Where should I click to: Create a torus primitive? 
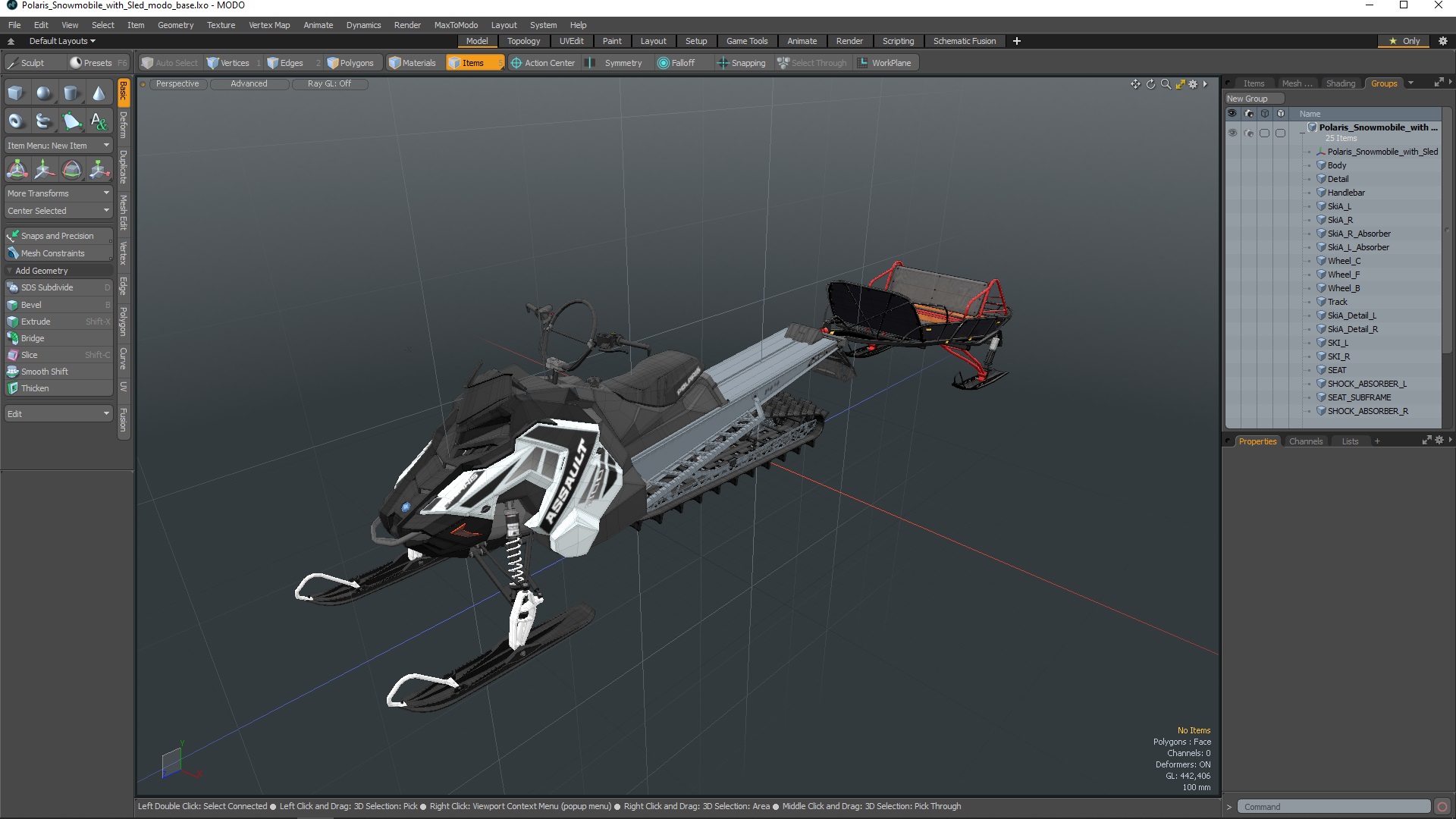click(16, 121)
